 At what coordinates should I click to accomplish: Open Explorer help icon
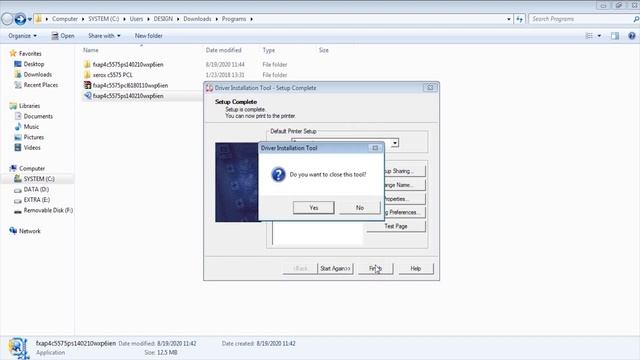point(632,36)
